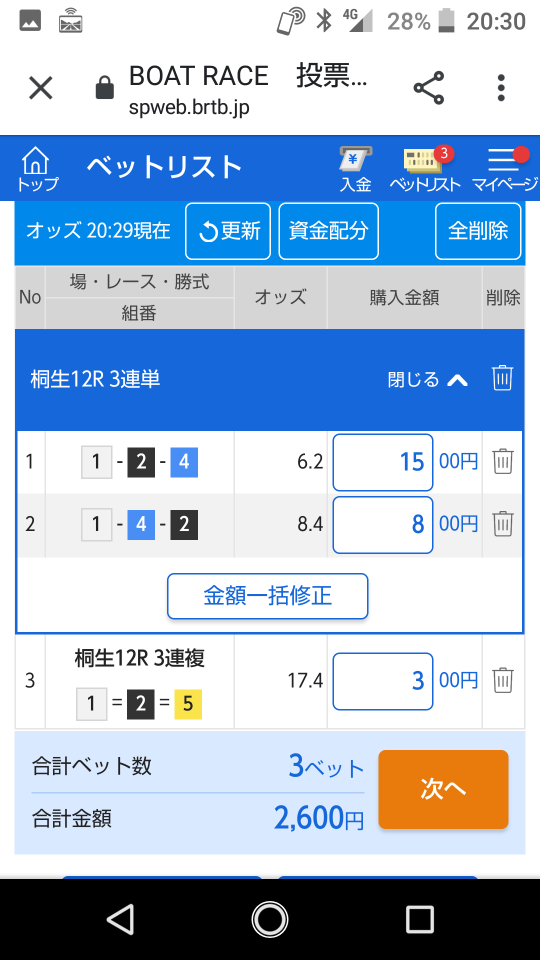
Task: Proceed with the orange 次へ button
Action: [443, 789]
